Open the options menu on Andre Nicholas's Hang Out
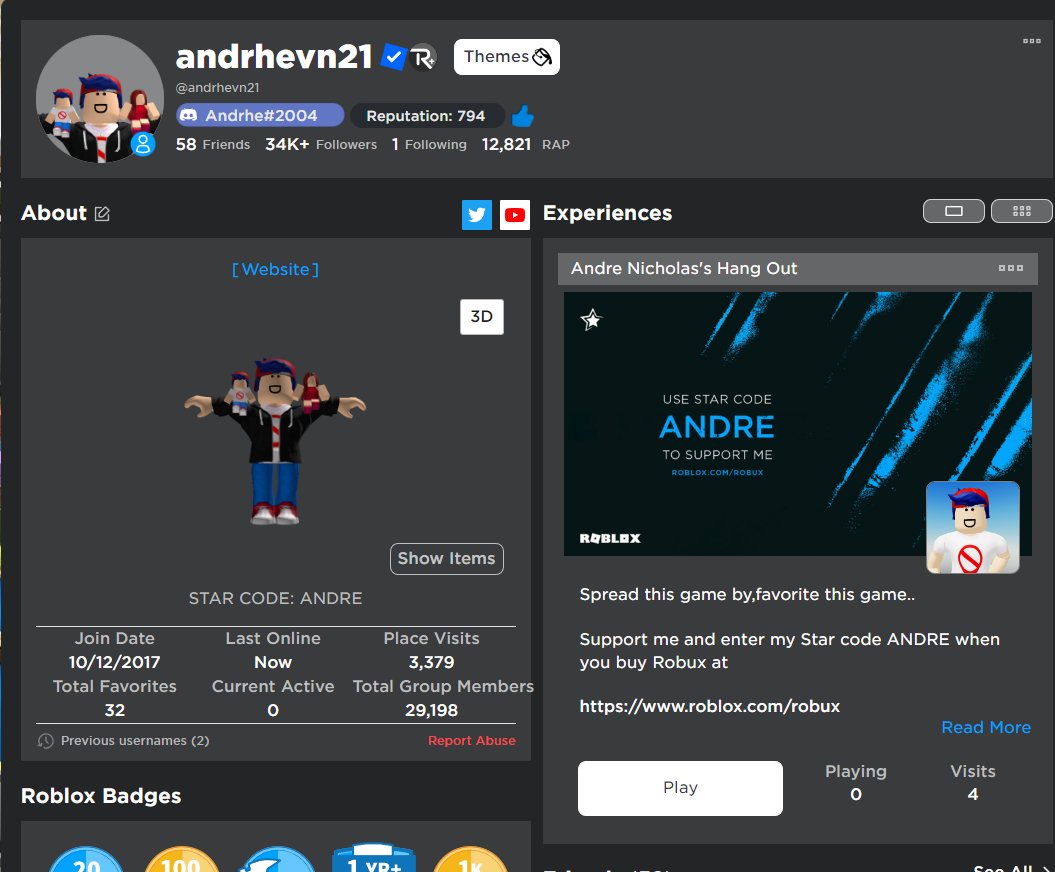The height and width of the screenshot is (872, 1055). coord(1011,268)
